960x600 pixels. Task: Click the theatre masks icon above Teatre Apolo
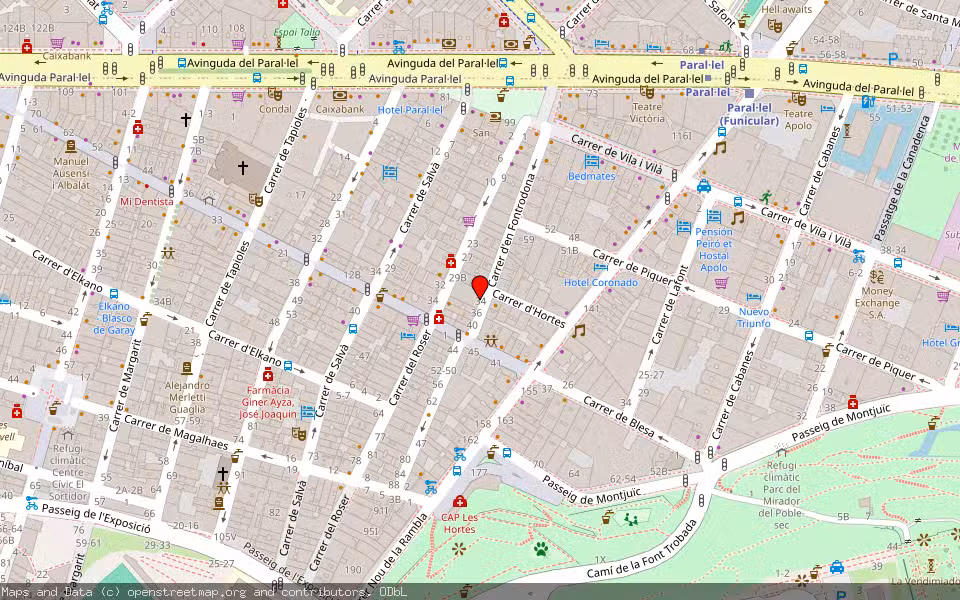tap(798, 99)
